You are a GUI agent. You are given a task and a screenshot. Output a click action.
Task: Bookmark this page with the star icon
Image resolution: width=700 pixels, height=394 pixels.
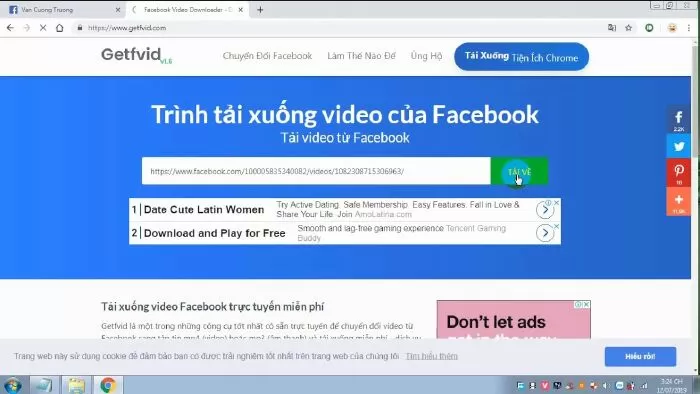629,28
